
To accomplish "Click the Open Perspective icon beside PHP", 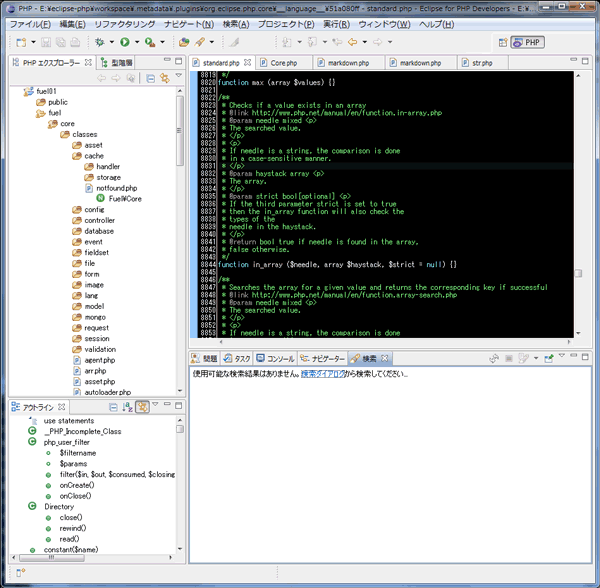I will [x=503, y=42].
